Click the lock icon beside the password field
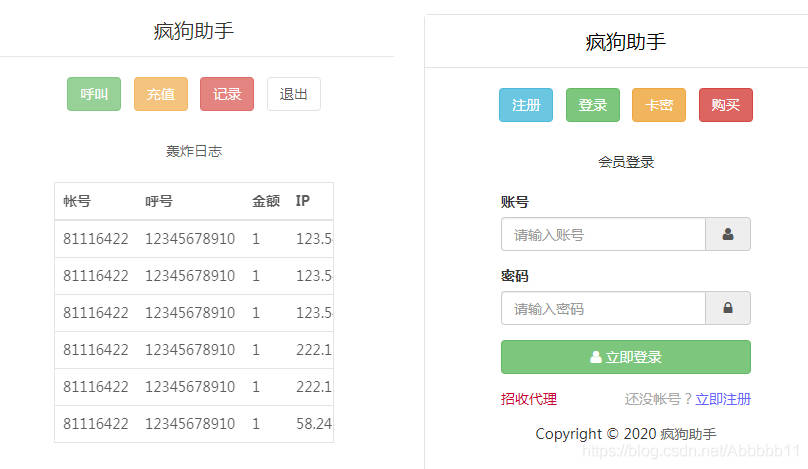Image resolution: width=808 pixels, height=469 pixels. click(728, 308)
